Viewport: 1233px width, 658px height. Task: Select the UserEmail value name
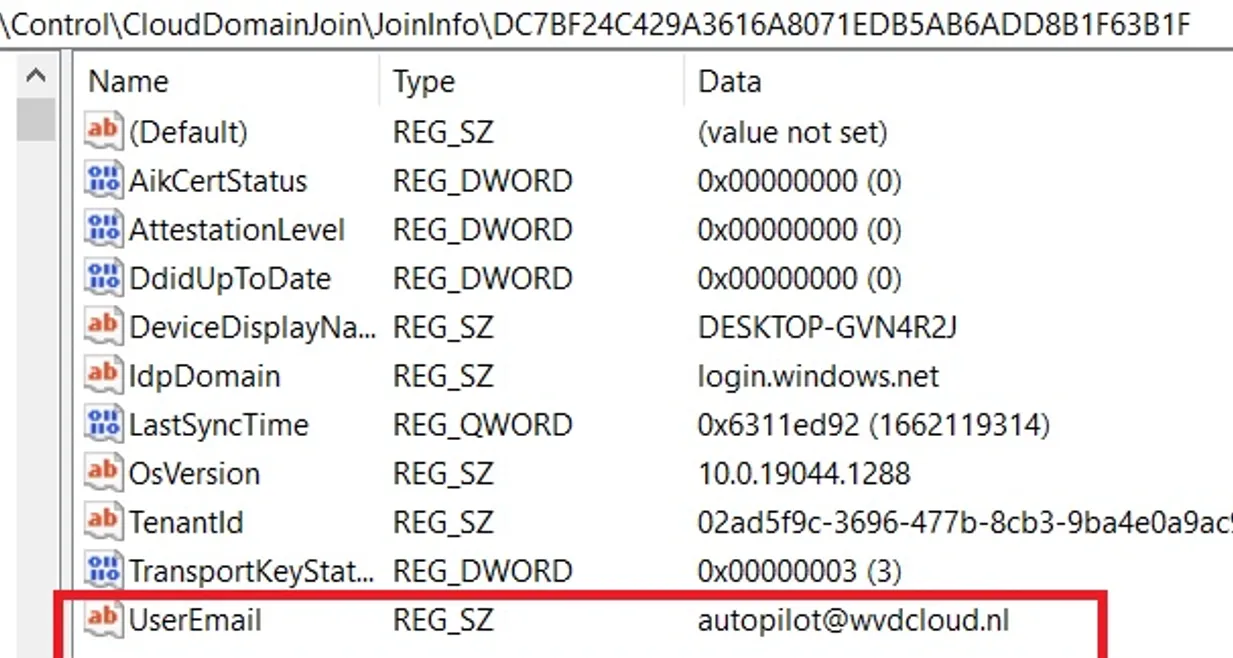pyautogui.click(x=195, y=620)
